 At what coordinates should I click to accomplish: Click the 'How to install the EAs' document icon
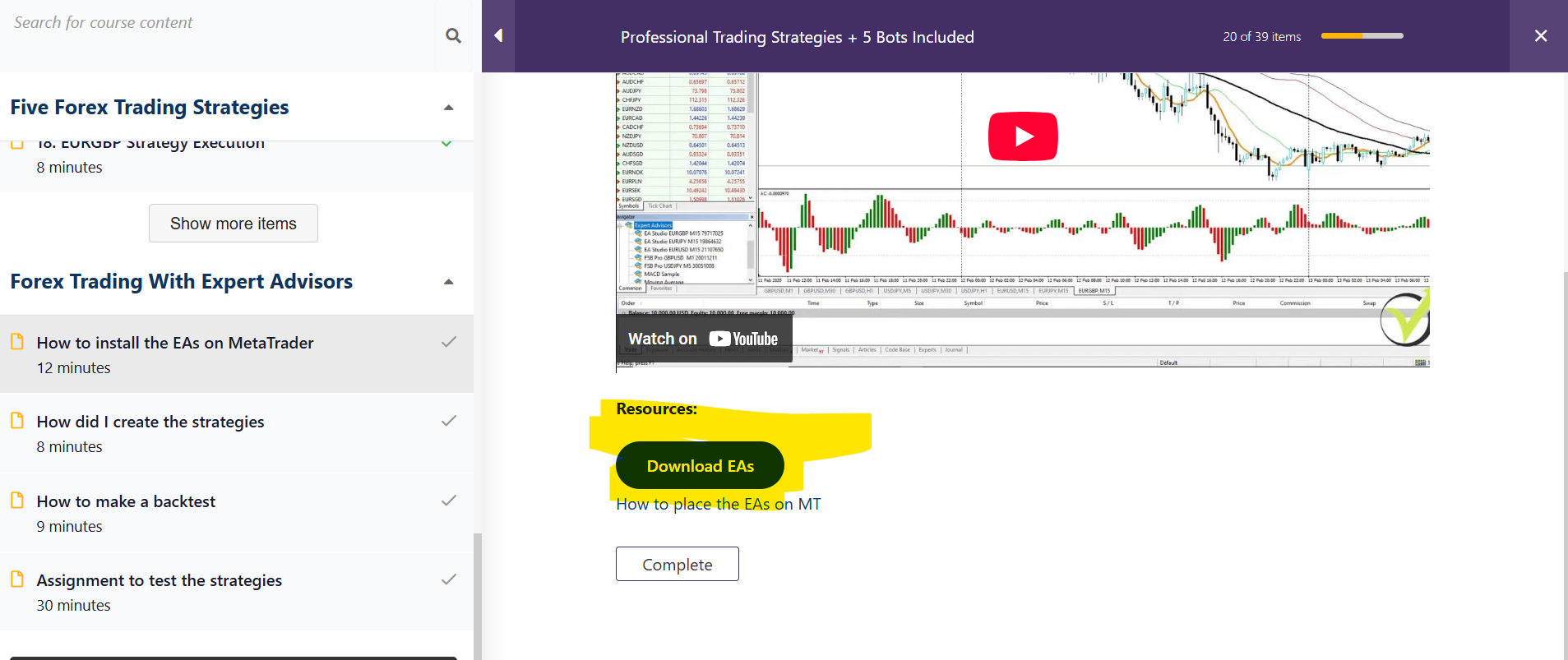pos(17,342)
